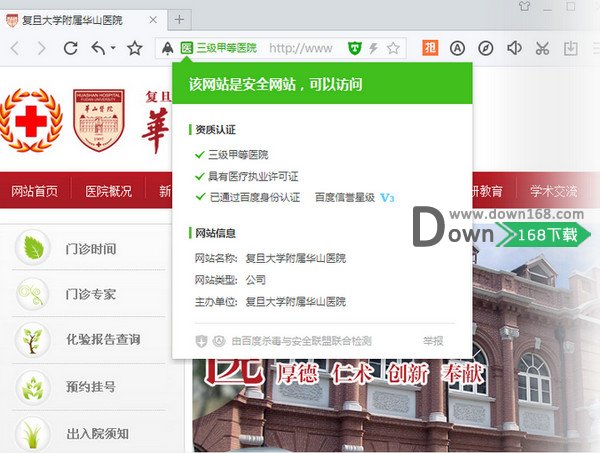Click the lightning bolt speed mode icon
Image resolution: width=600 pixels, height=453 pixels.
click(373, 48)
